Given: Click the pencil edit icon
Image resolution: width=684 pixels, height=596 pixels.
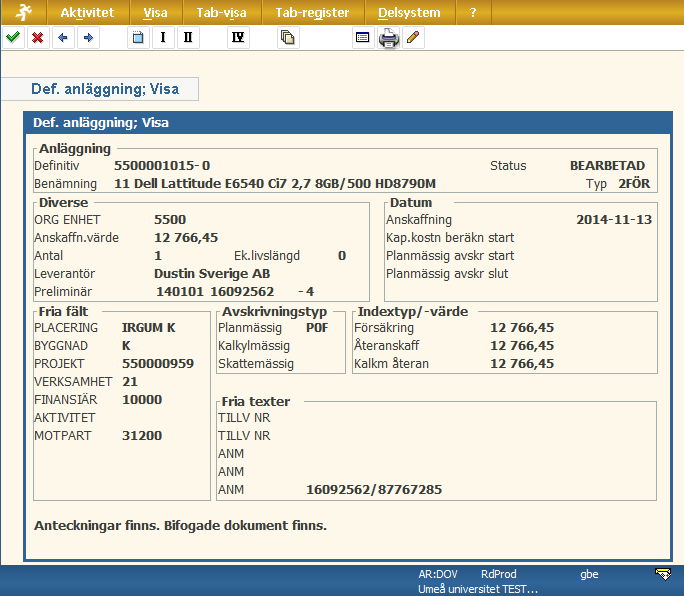Looking at the screenshot, I should click(x=413, y=38).
